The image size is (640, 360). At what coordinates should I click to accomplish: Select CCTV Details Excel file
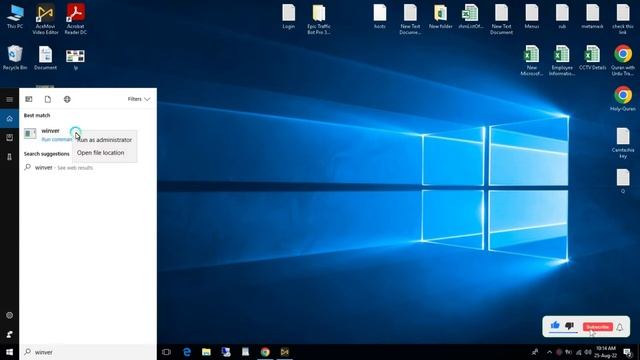(592, 58)
